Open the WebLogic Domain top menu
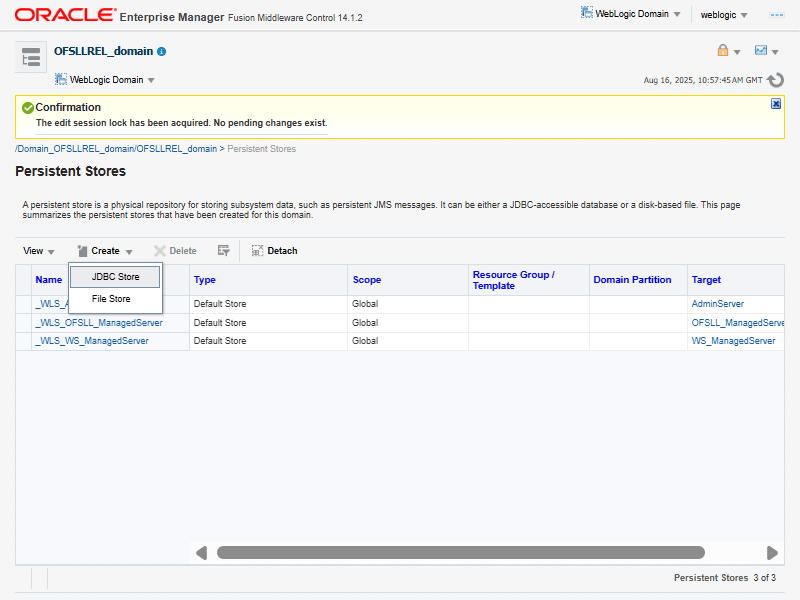The height and width of the screenshot is (600, 800). tap(631, 14)
